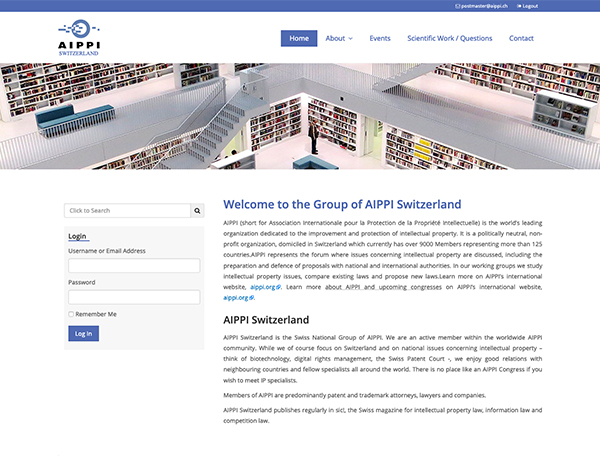Focus the Click to Search field
This screenshot has width=600, height=456.
126,211
